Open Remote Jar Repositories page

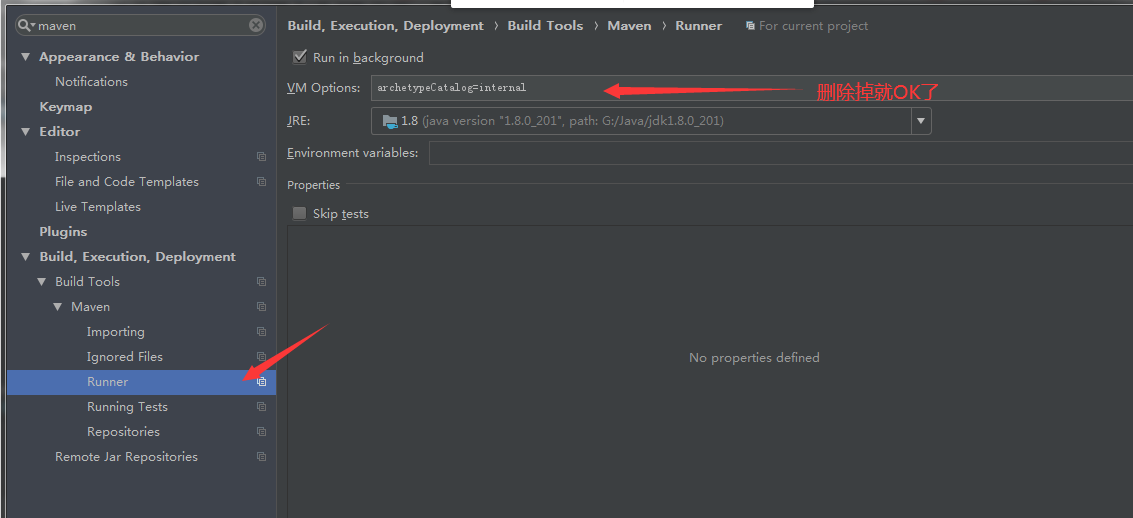point(126,457)
